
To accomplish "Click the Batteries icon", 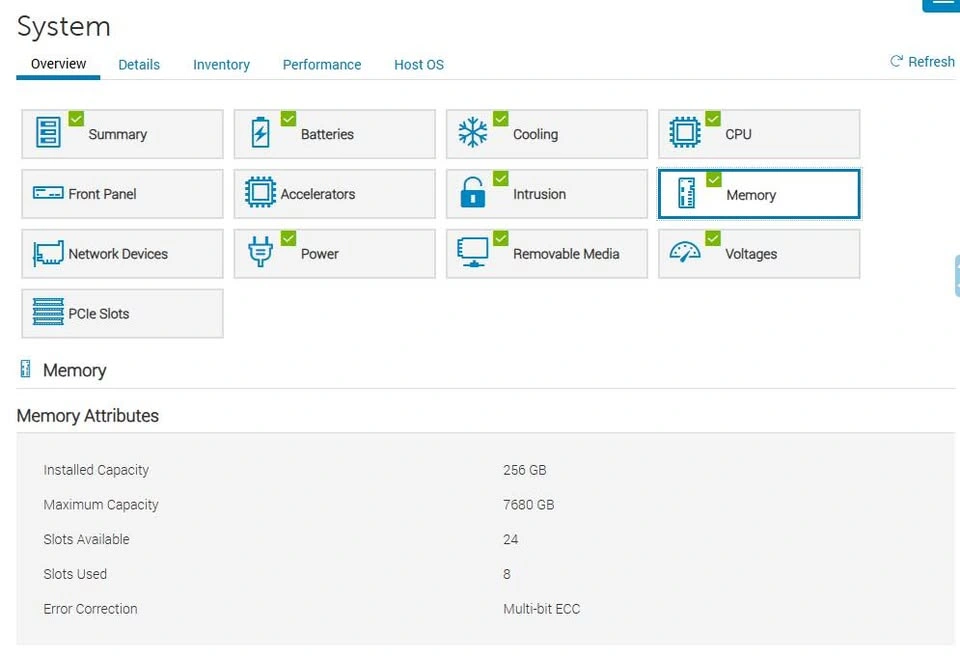I will point(261,133).
